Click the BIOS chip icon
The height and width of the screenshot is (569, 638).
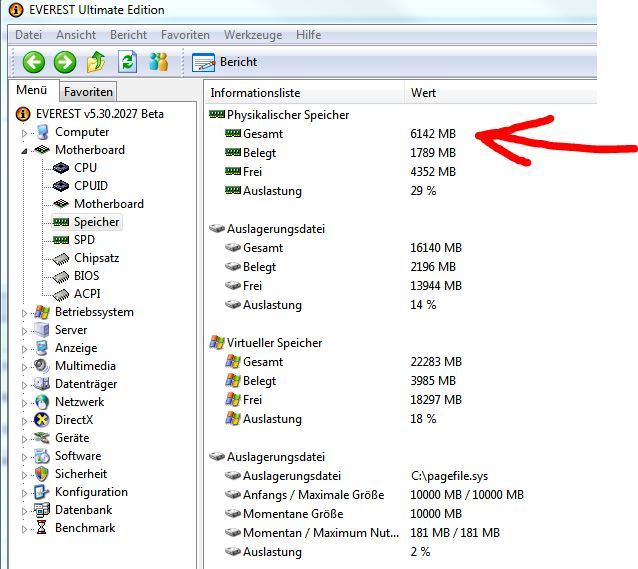(61, 276)
